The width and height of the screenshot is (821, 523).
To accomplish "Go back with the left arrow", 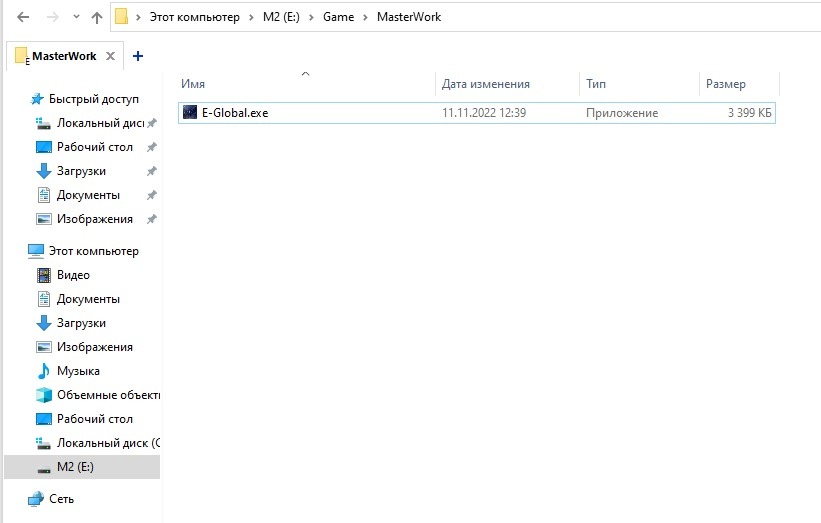I will (x=23, y=17).
